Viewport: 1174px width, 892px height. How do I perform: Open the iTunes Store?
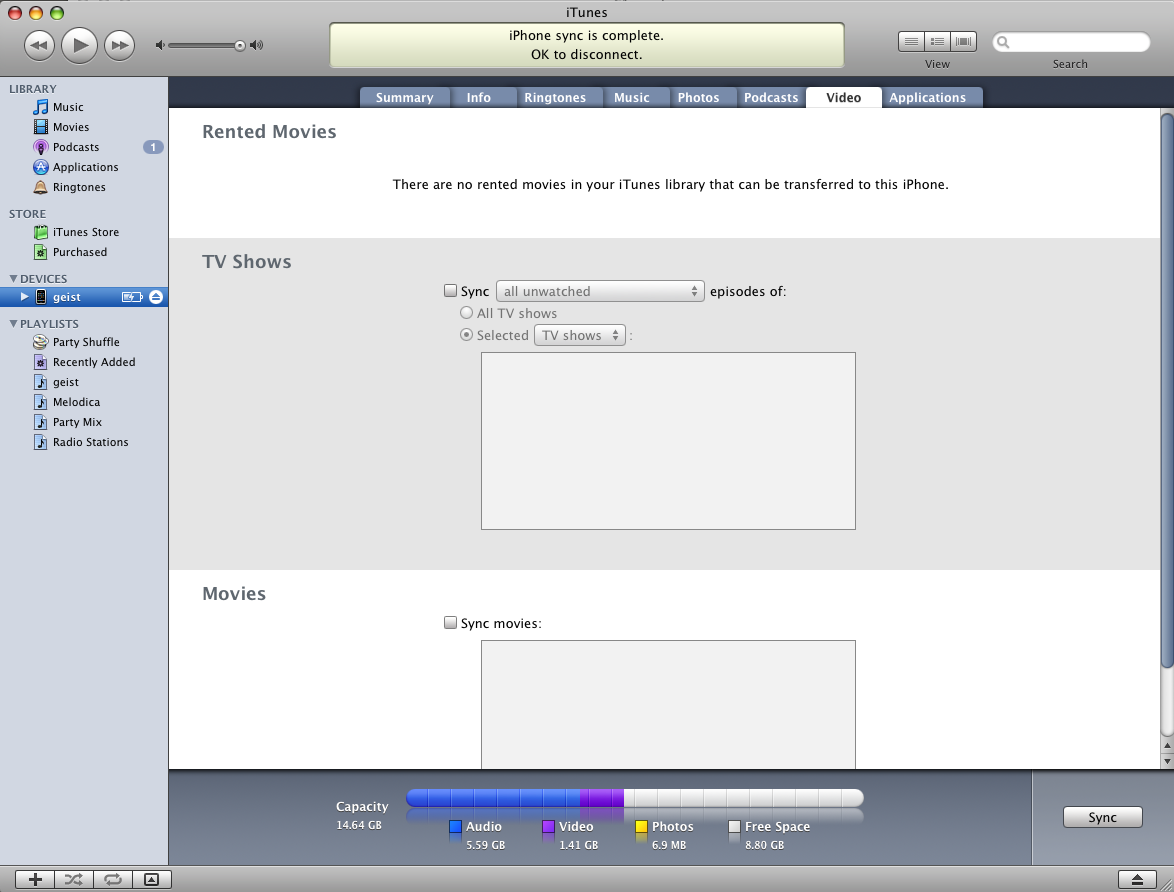[84, 232]
